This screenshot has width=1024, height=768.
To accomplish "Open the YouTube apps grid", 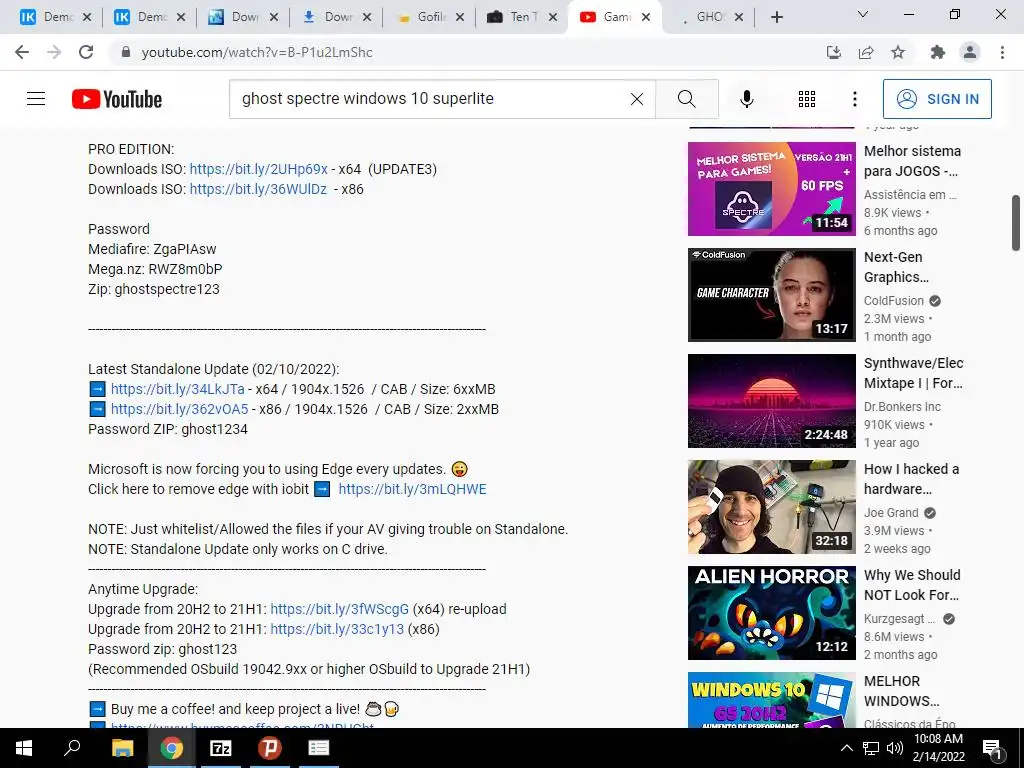I will pos(807,99).
